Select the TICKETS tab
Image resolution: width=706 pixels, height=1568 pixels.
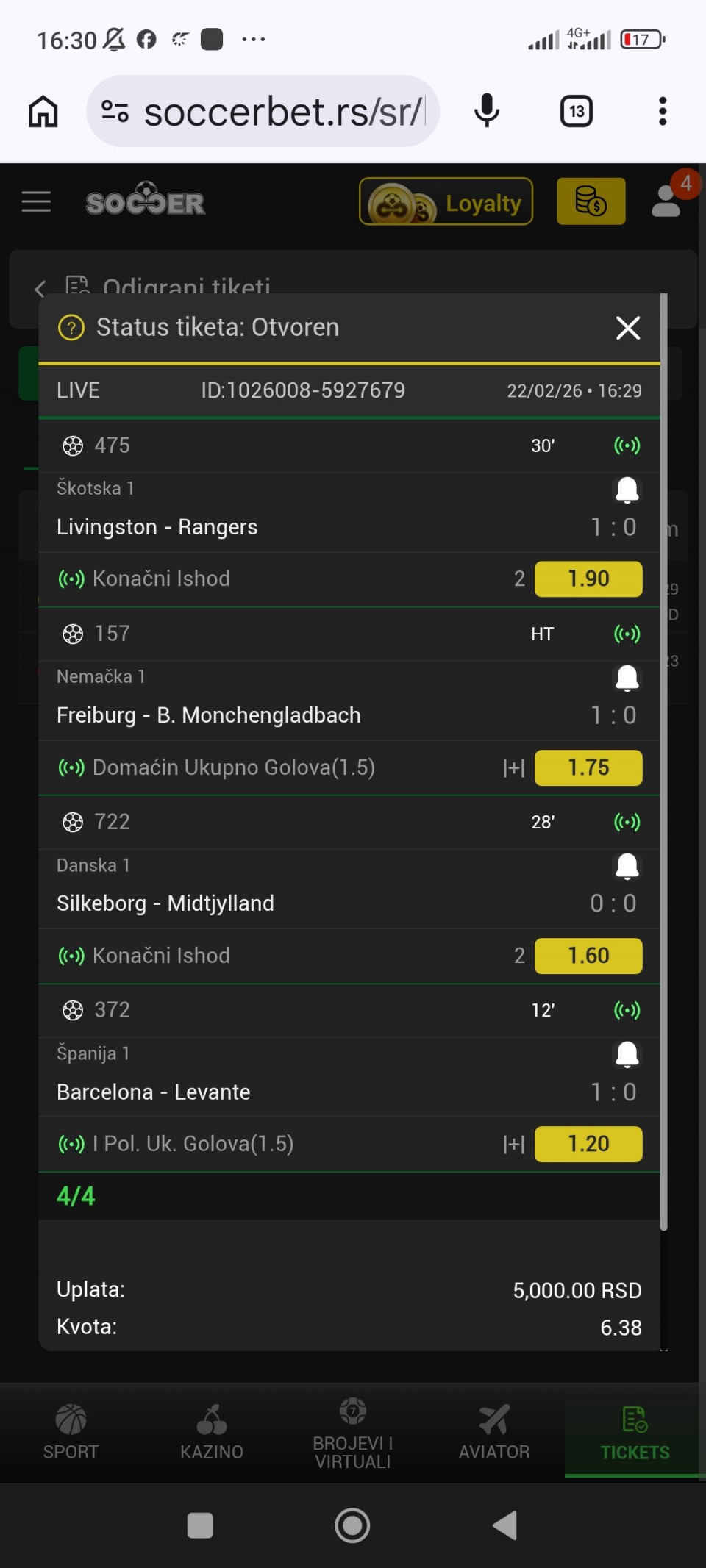635,1432
